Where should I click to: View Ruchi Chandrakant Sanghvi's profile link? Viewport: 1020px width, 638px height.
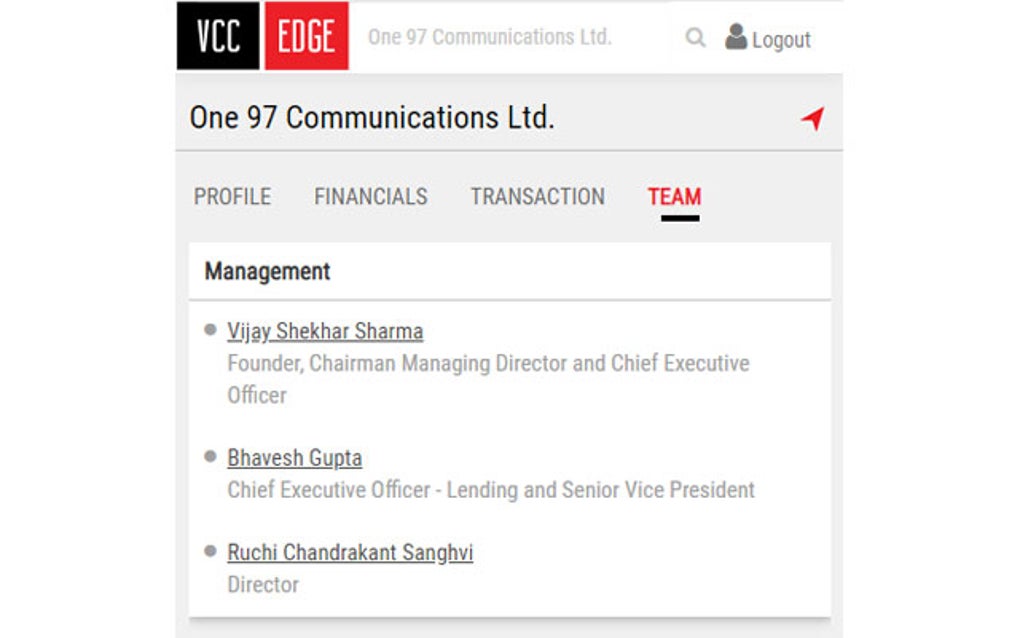350,552
